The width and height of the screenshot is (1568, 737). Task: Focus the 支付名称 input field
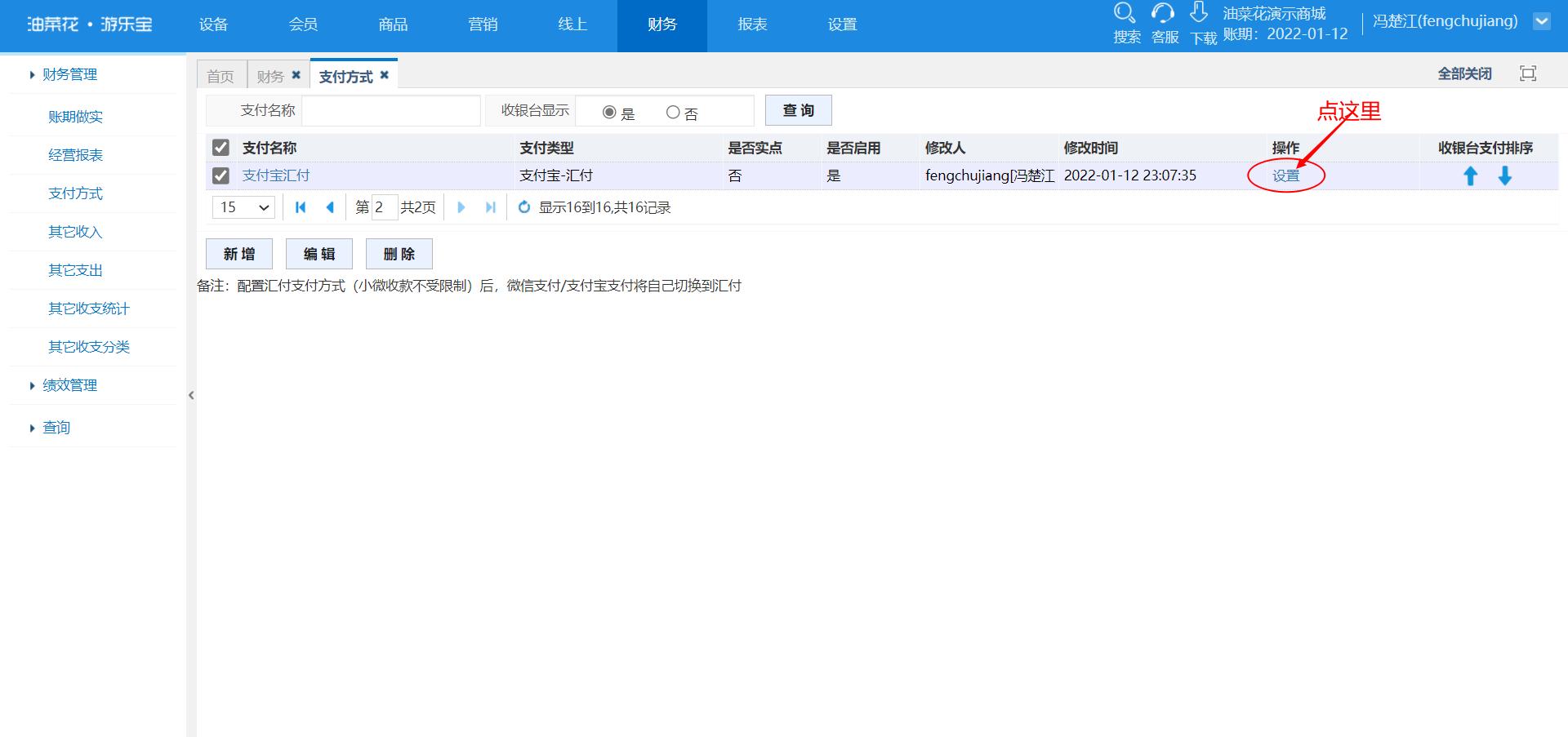point(391,110)
